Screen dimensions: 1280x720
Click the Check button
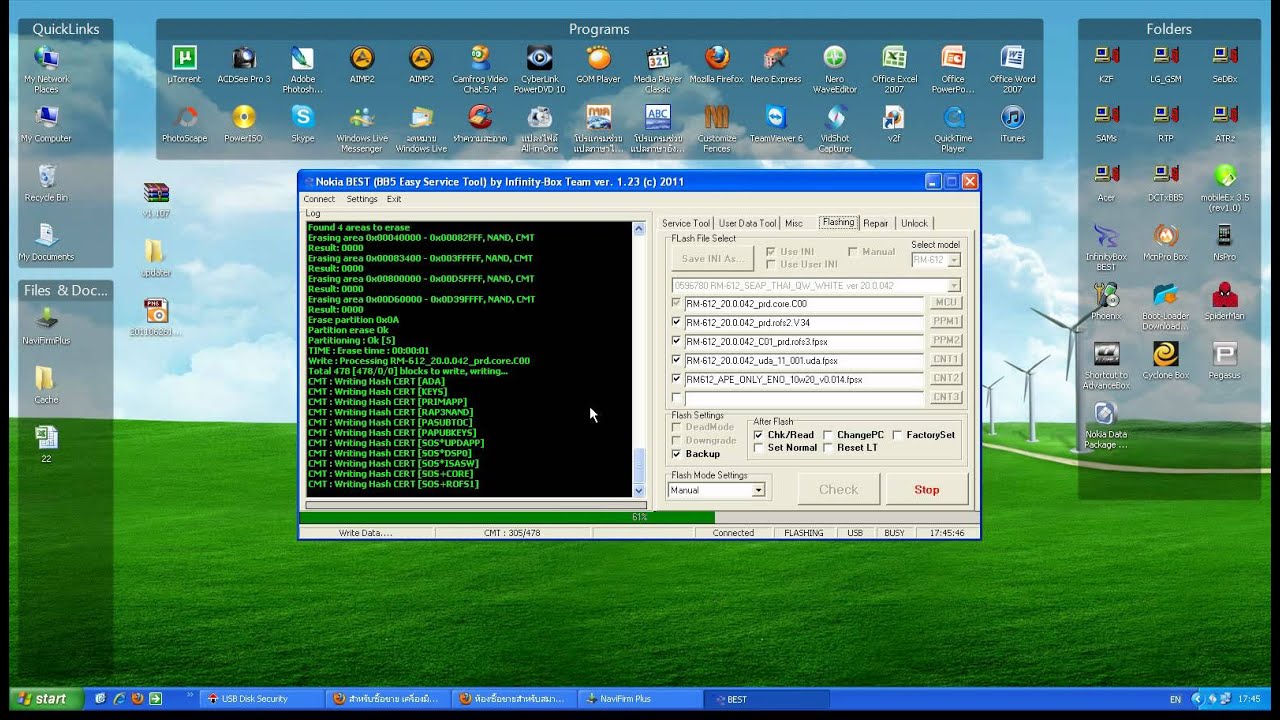click(839, 489)
